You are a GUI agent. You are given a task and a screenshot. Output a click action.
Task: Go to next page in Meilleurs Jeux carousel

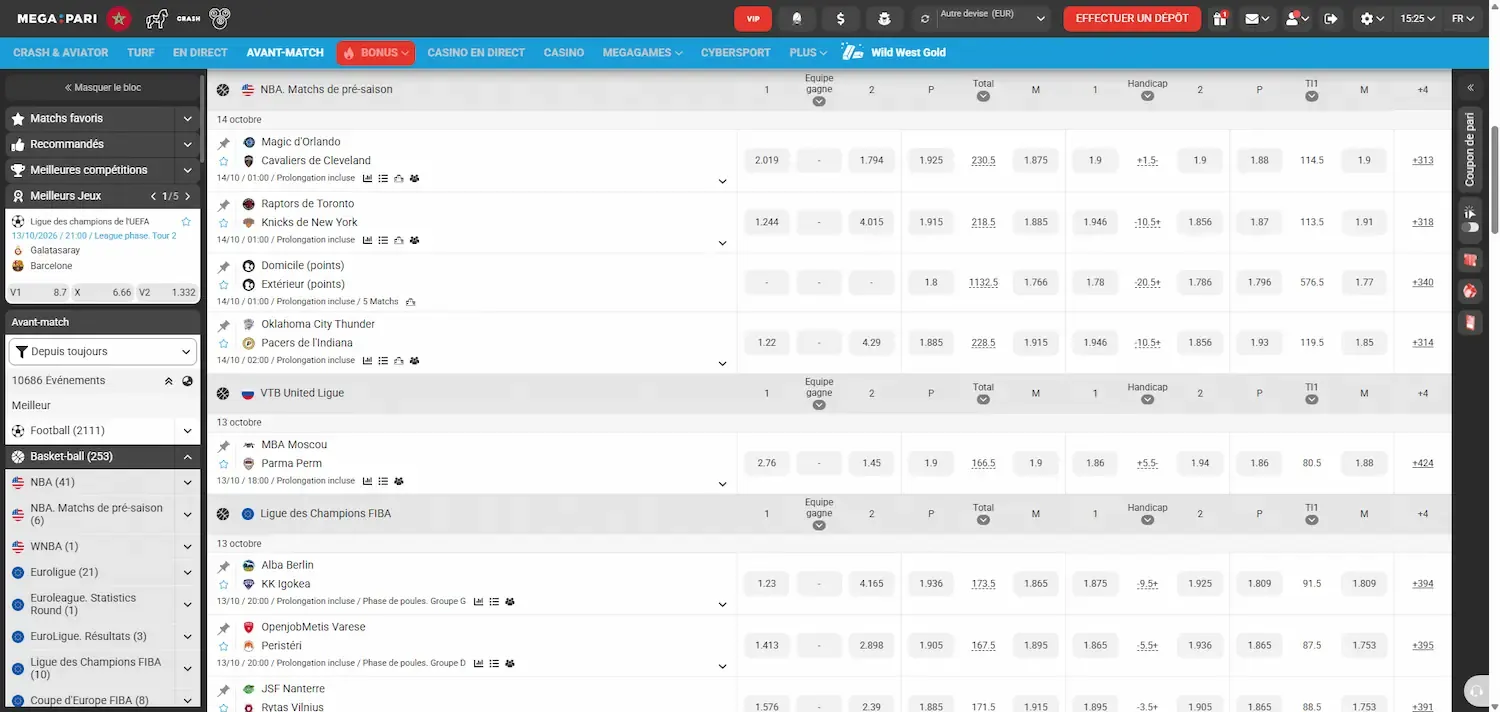[187, 196]
